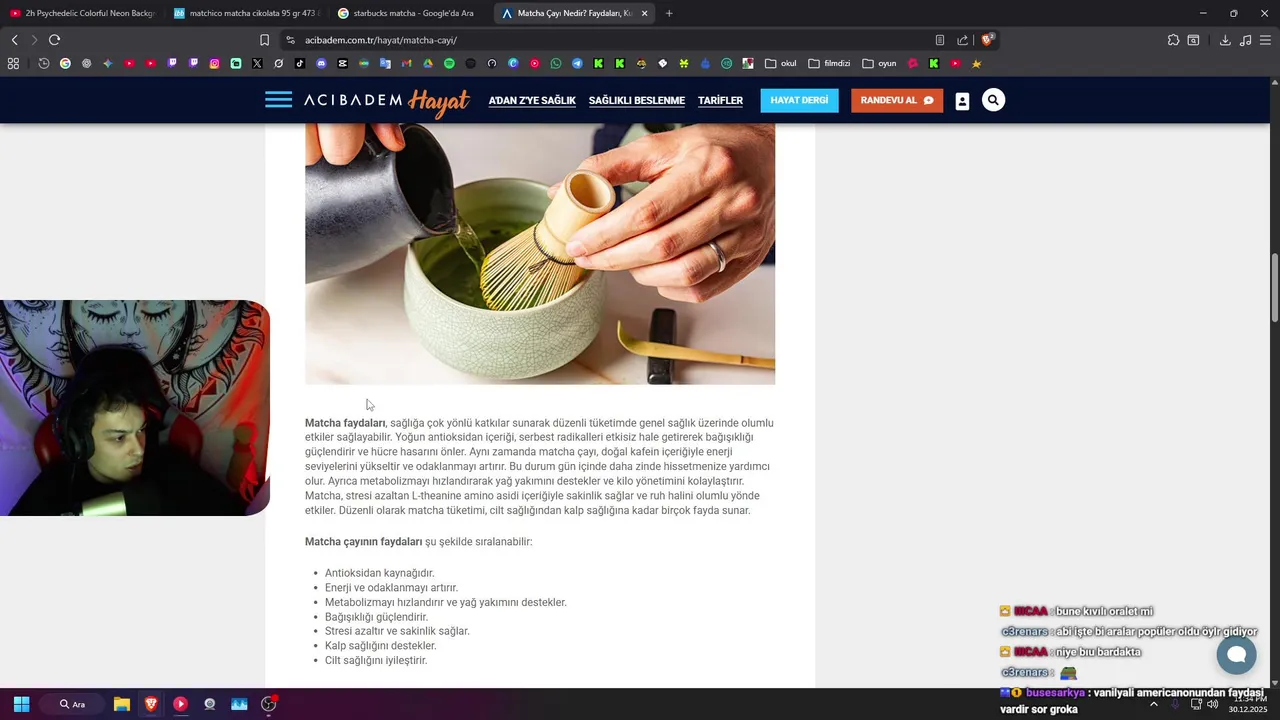Open Instagram bookmark icon
The width and height of the screenshot is (1280, 720).
(x=214, y=63)
